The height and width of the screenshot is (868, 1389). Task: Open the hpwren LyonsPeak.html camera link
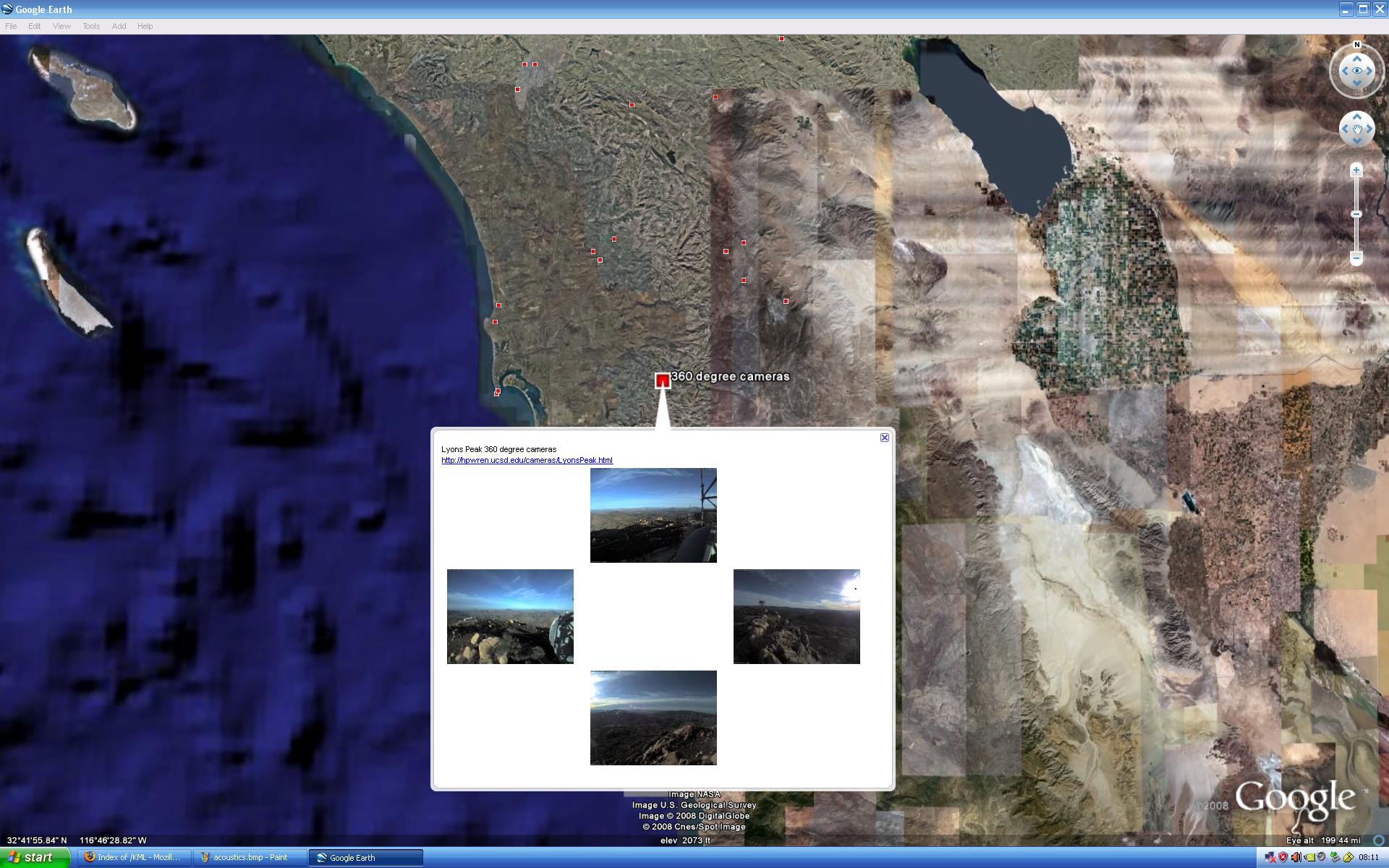point(527,460)
